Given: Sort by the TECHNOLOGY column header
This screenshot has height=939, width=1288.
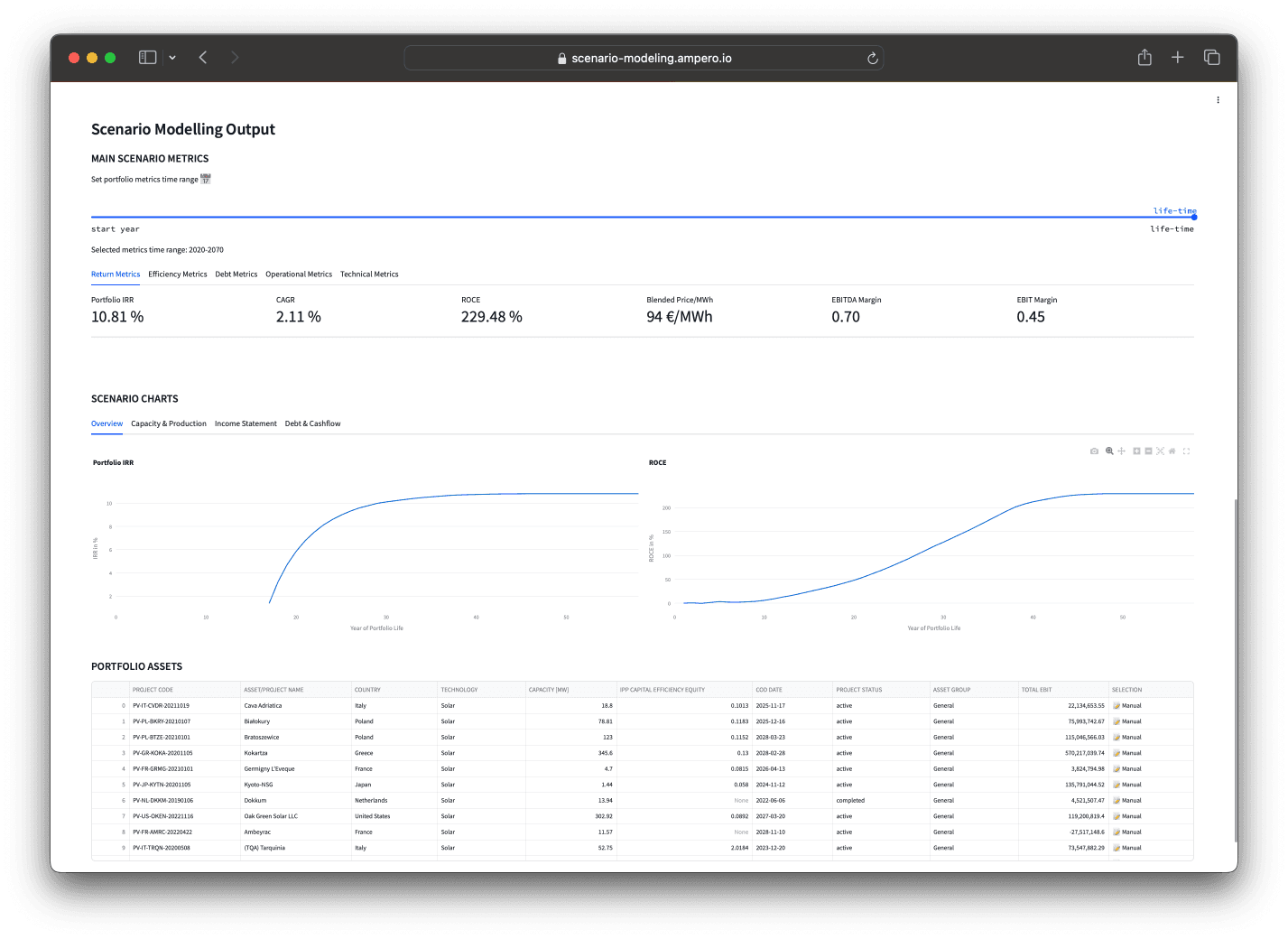Looking at the screenshot, I should pos(482,690).
